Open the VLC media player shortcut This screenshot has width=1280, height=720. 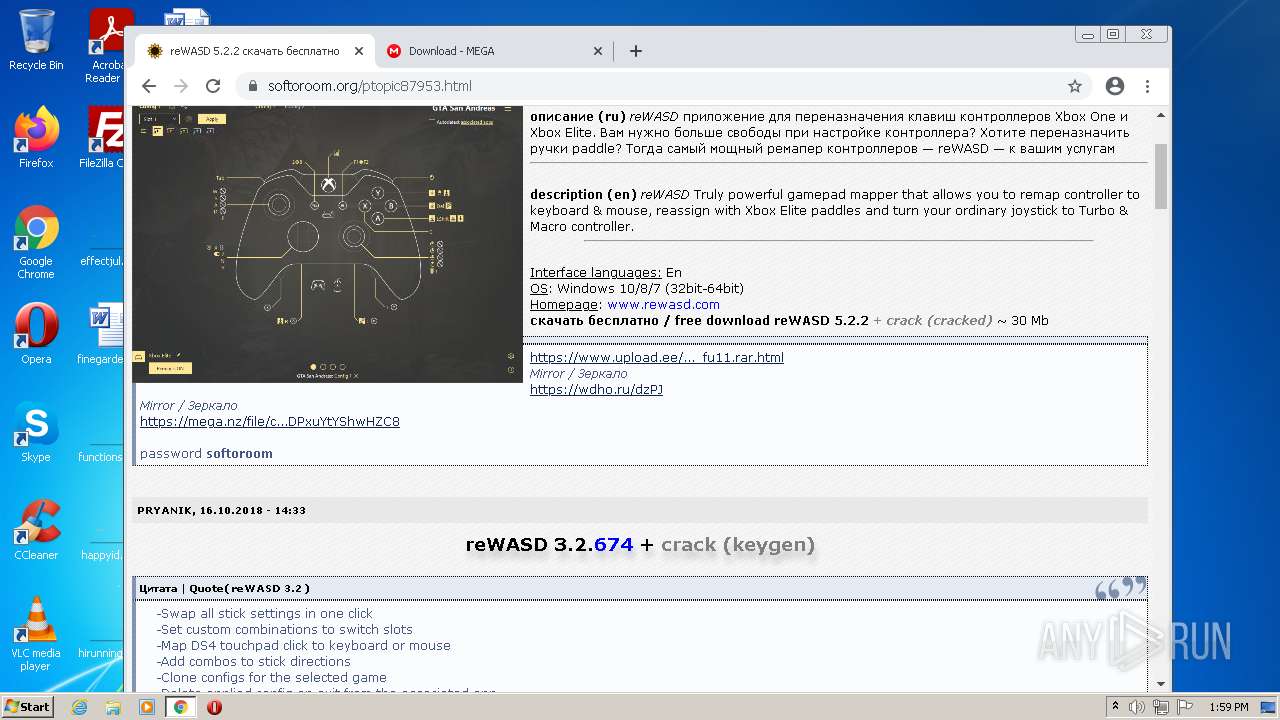tap(36, 633)
